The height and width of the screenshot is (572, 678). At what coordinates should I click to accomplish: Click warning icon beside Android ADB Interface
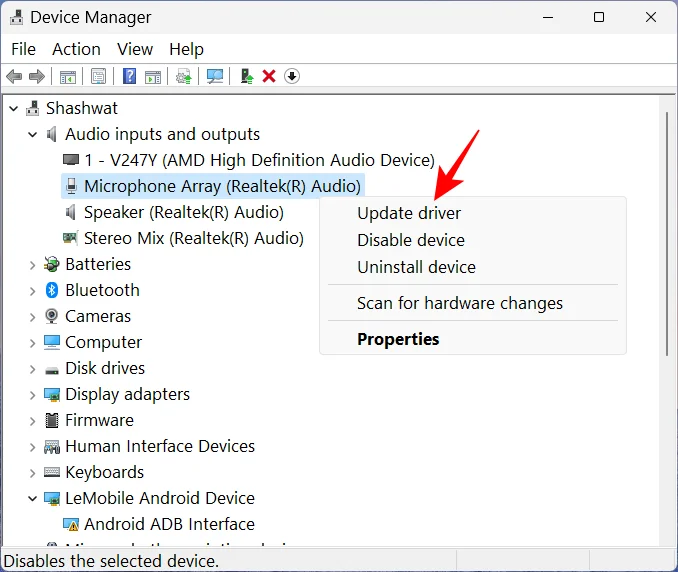(x=71, y=524)
